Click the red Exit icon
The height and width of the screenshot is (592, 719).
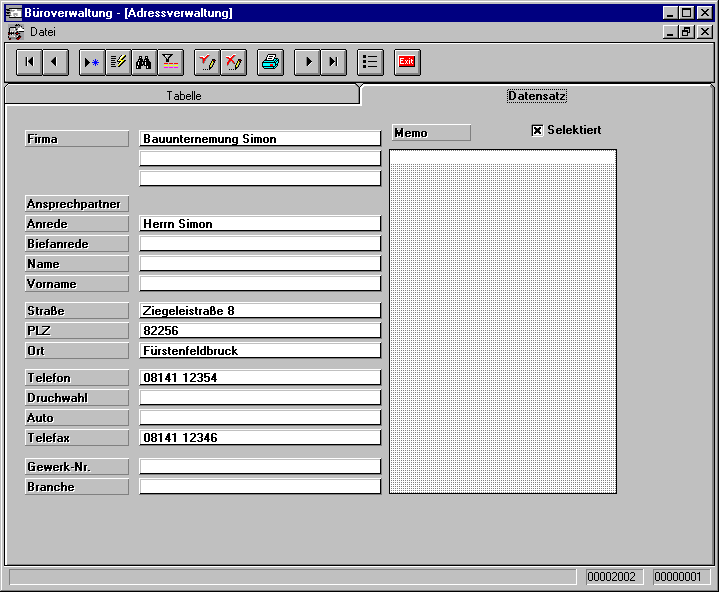[407, 62]
